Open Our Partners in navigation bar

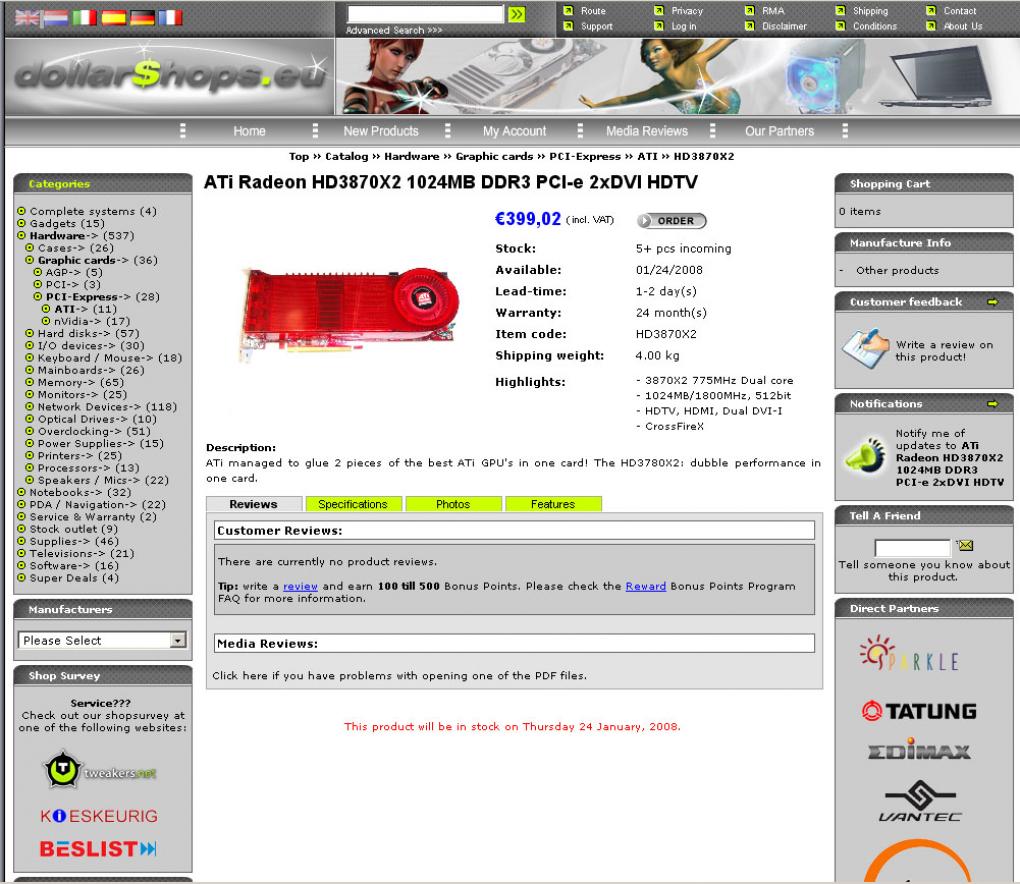click(x=780, y=131)
